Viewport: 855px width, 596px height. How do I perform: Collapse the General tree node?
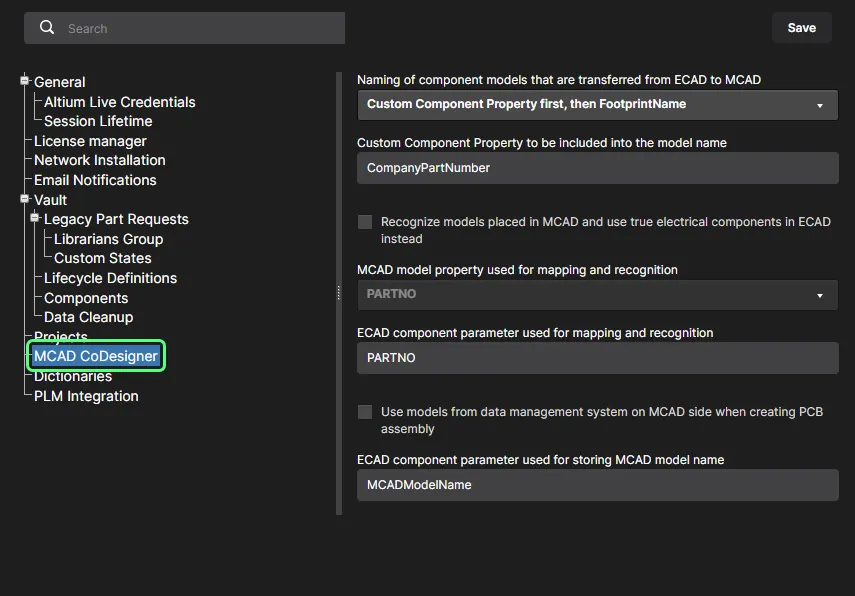26,81
